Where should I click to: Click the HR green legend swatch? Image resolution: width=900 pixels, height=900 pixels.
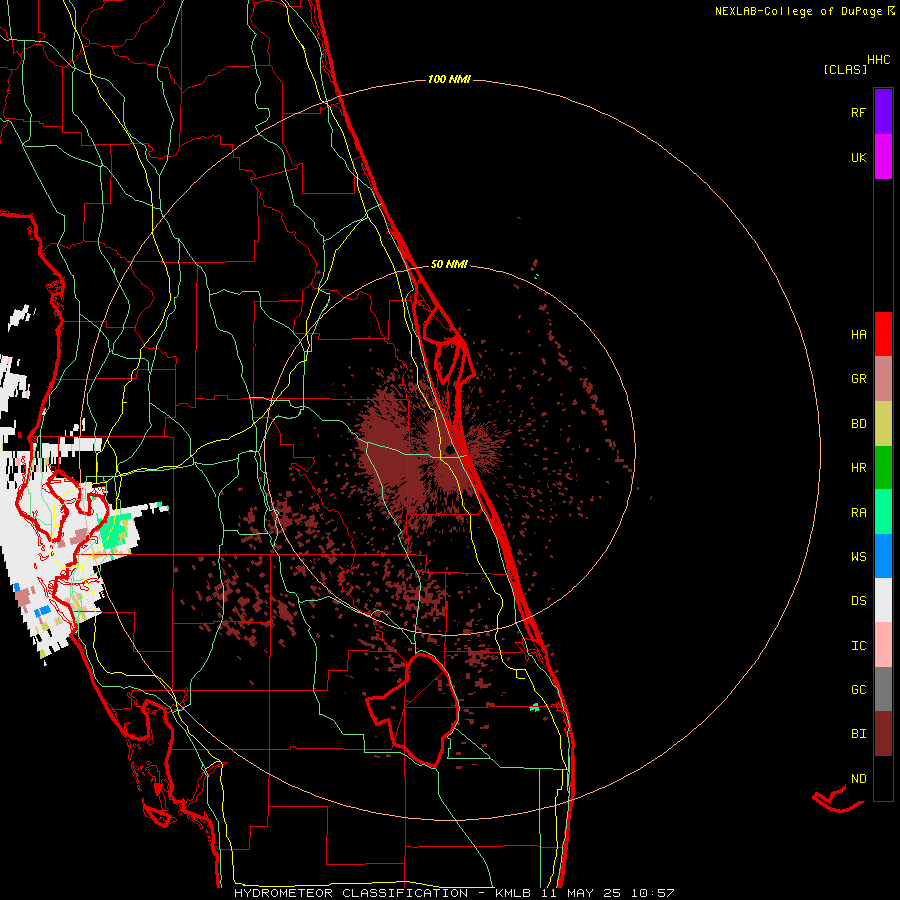[883, 468]
